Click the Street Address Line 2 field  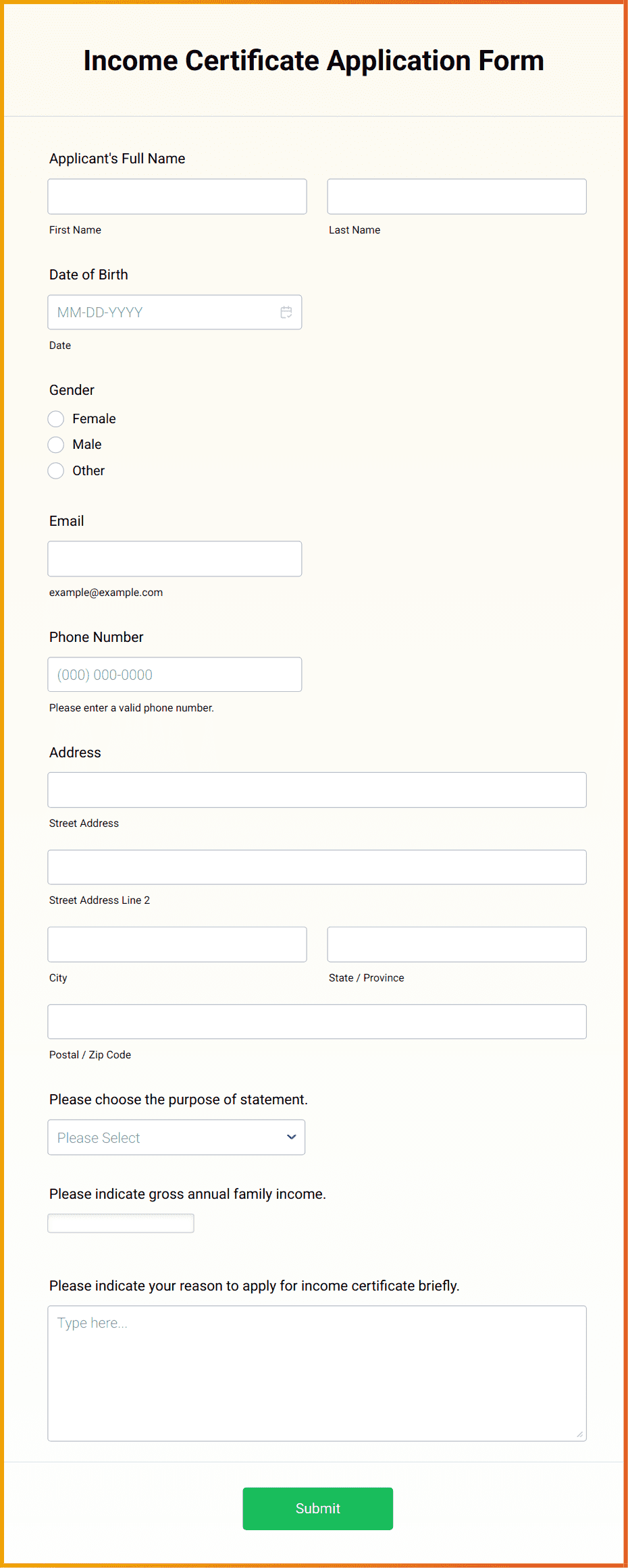[x=317, y=867]
